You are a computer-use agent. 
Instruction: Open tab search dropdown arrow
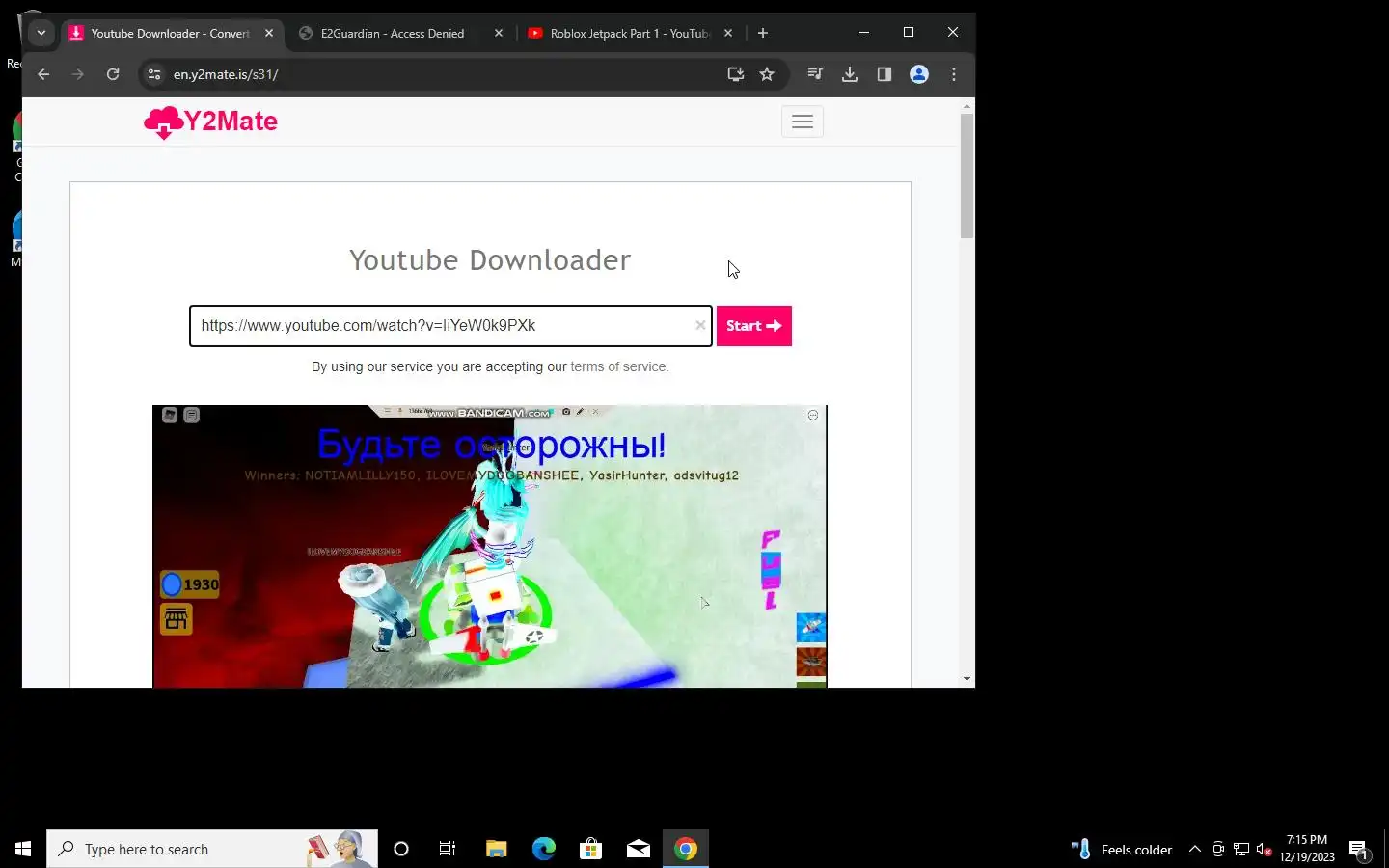pos(41,33)
